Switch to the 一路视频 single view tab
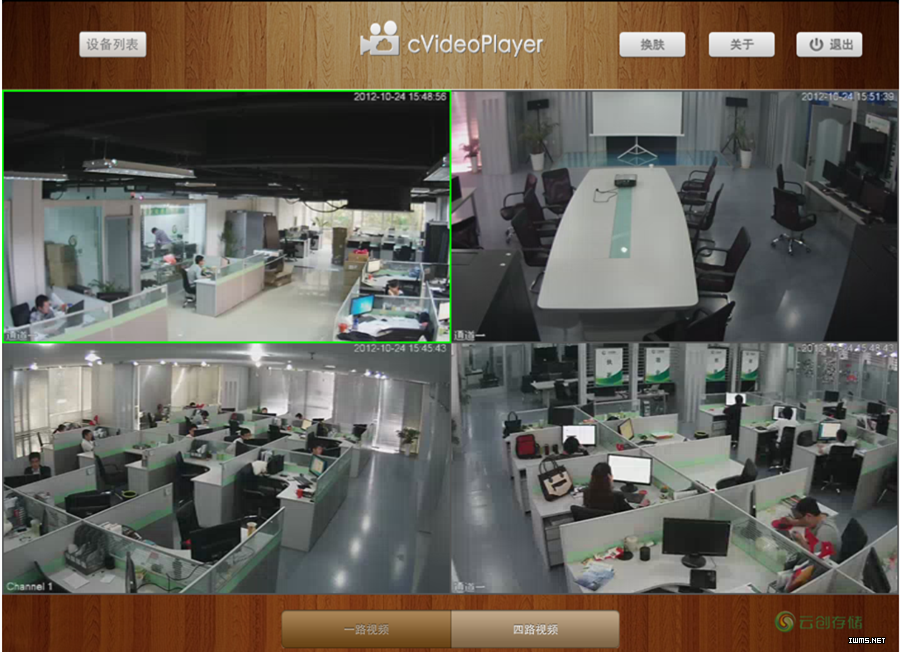The width and height of the screenshot is (900, 652). [x=366, y=630]
